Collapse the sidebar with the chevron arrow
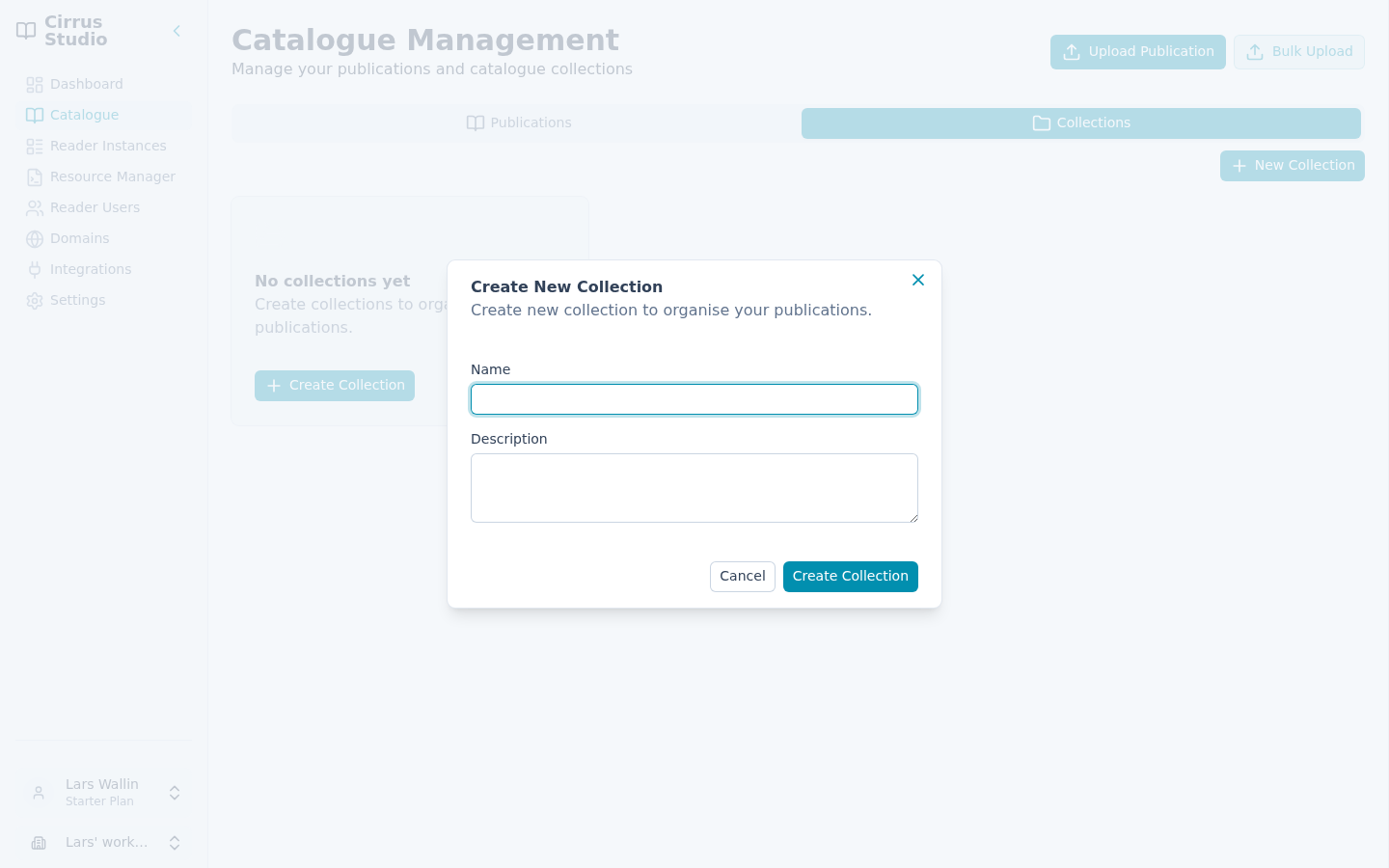Screen dimensions: 1389x868 click(177, 31)
